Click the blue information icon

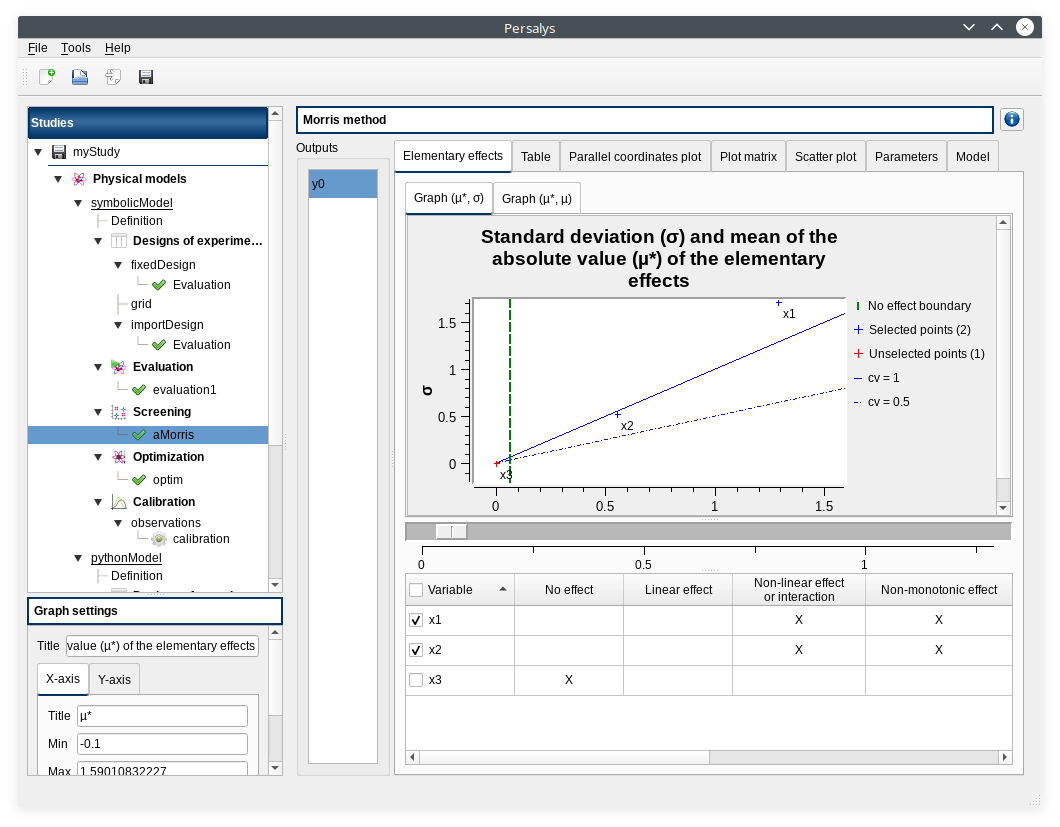click(1012, 120)
